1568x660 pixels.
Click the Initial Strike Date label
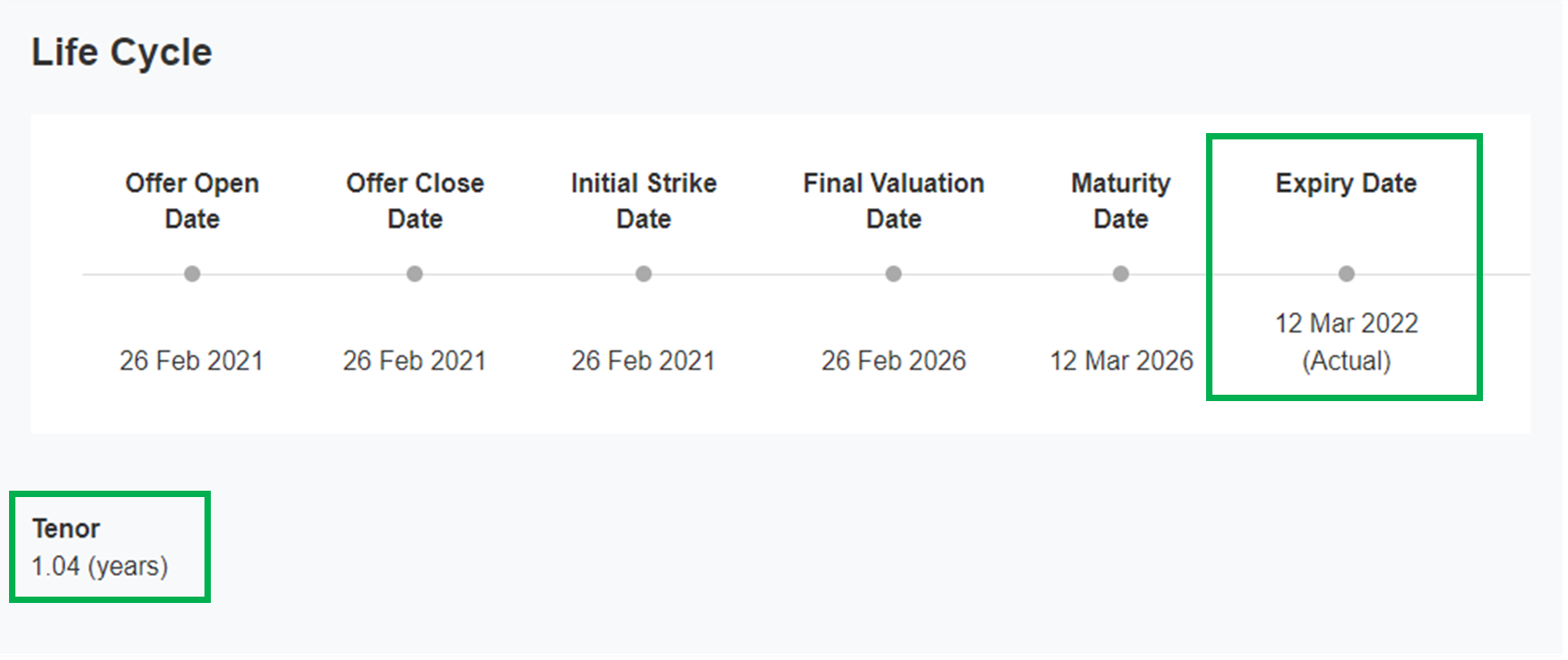click(x=643, y=201)
